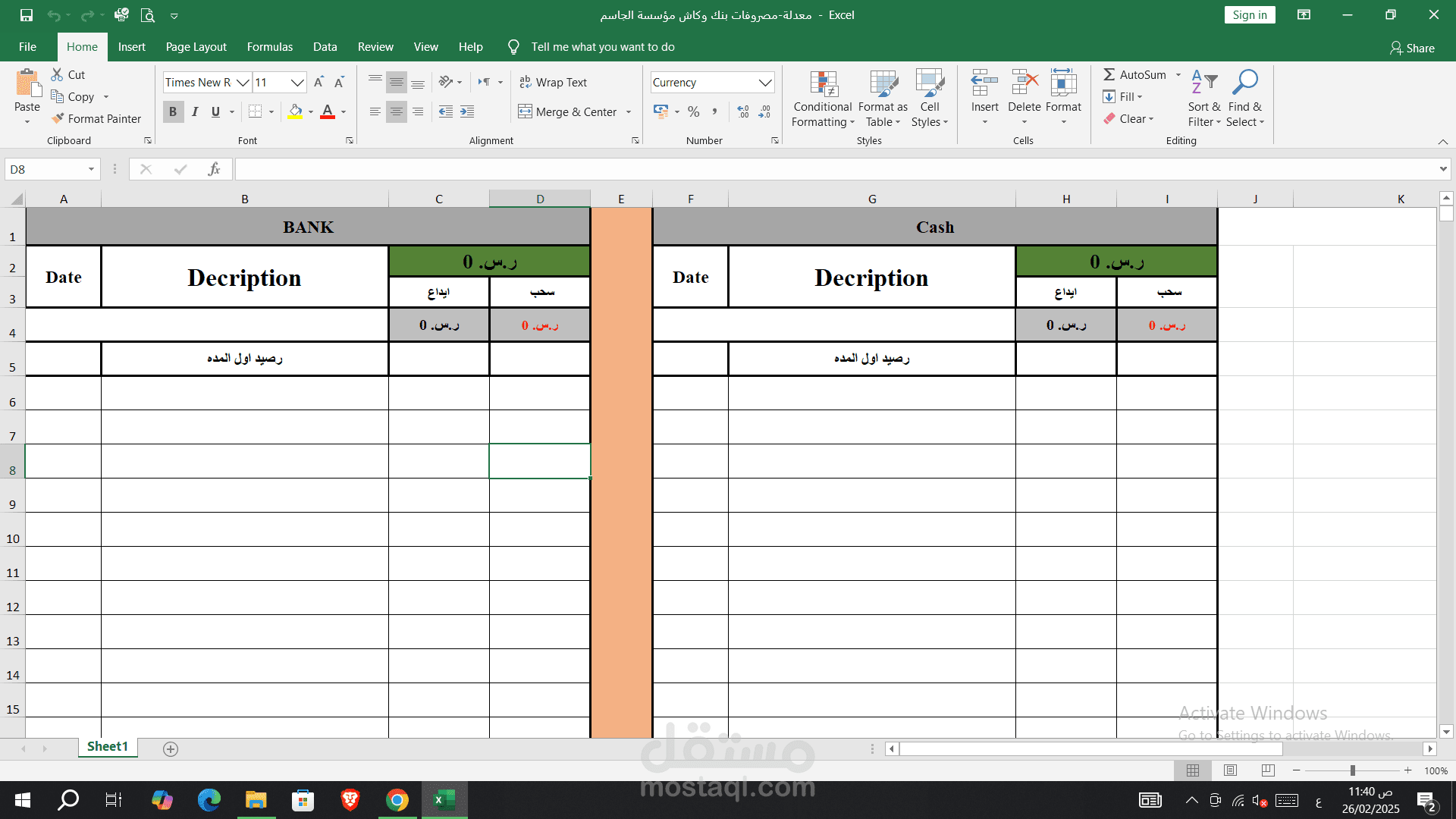
Task: Click the Increase Decimal icon
Action: coord(743,111)
